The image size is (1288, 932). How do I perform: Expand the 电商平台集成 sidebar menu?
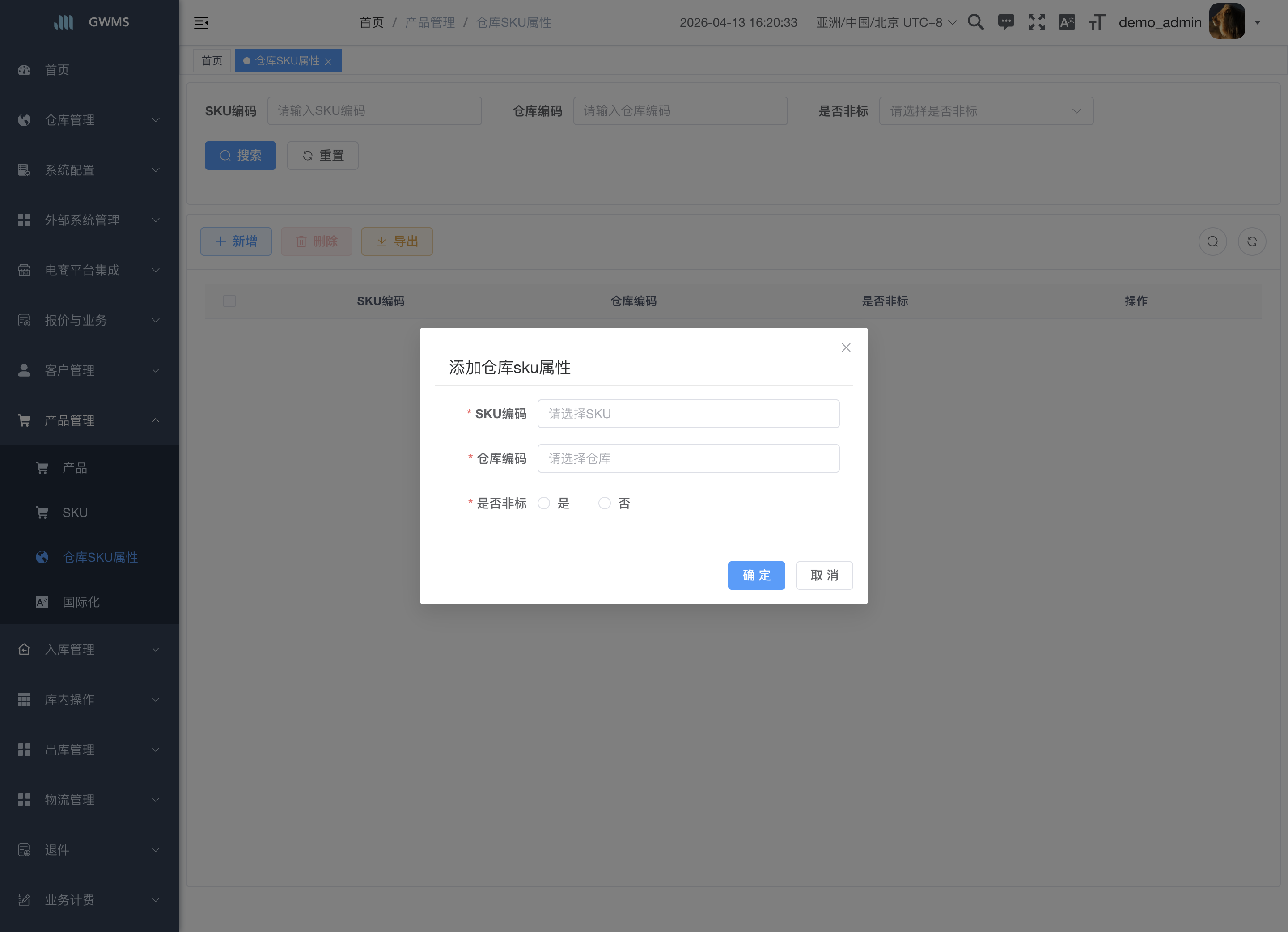[89, 270]
